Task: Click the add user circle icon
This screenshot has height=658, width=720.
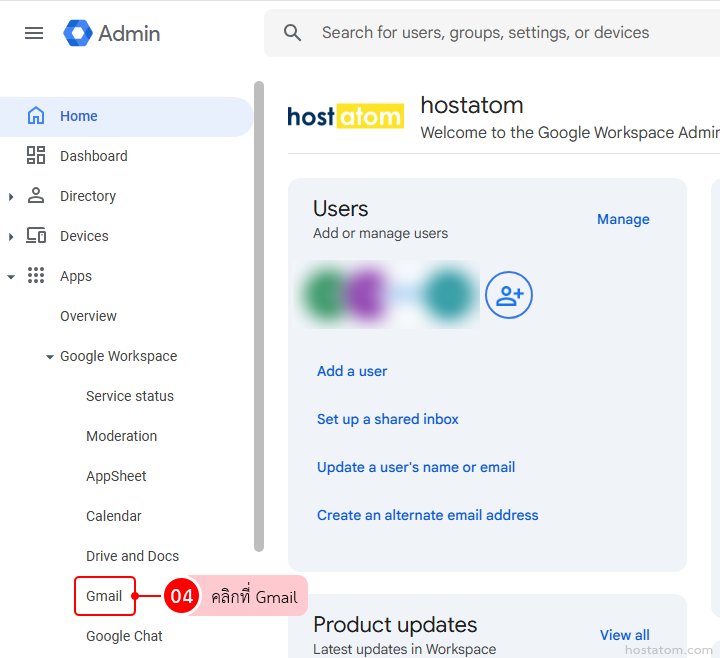Action: coord(509,295)
